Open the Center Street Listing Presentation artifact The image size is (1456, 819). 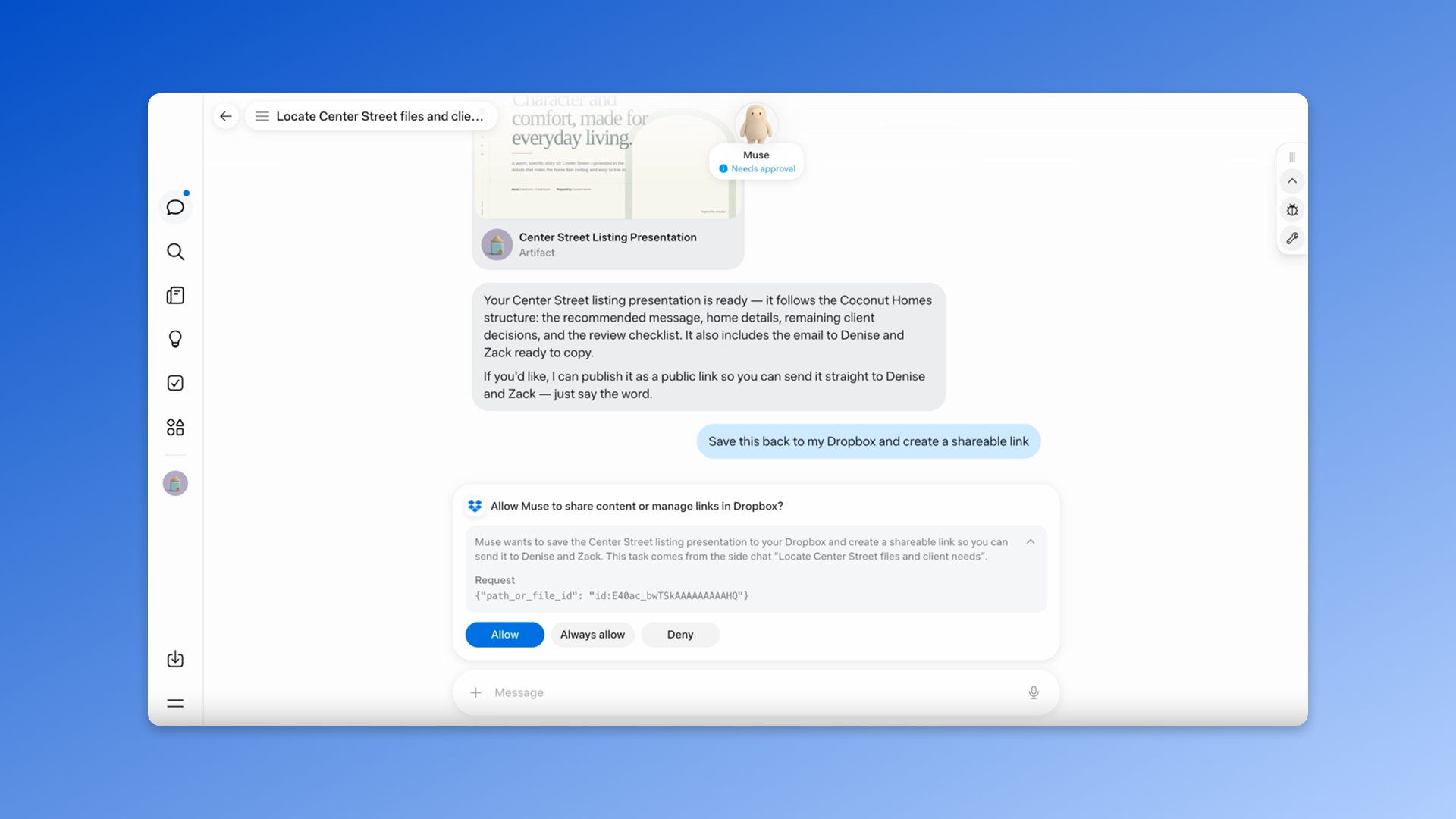click(608, 182)
